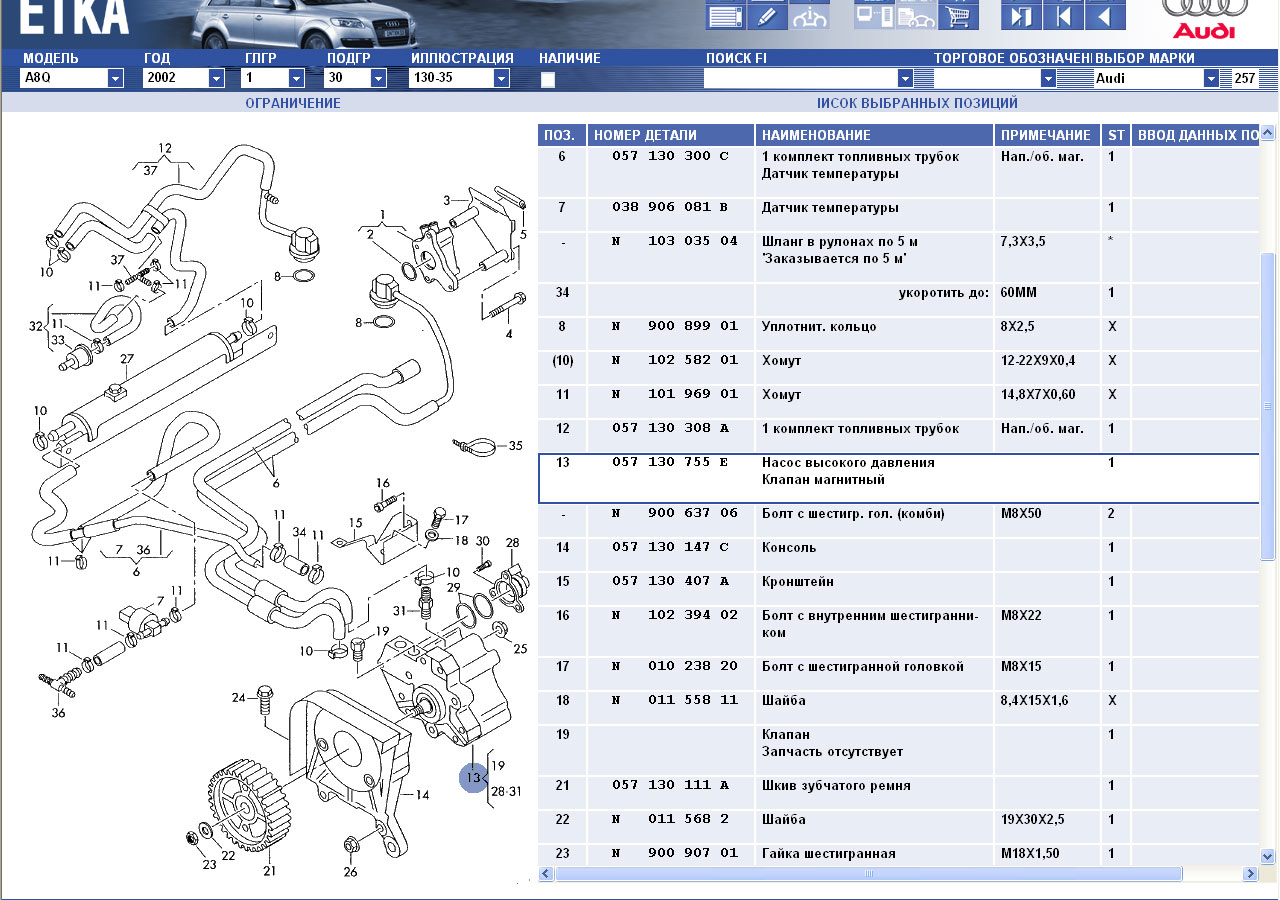Image resolution: width=1280 pixels, height=900 pixels.
Task: Open the ВЫБОР МАРКИ dropdown showing Audi
Action: [1211, 78]
